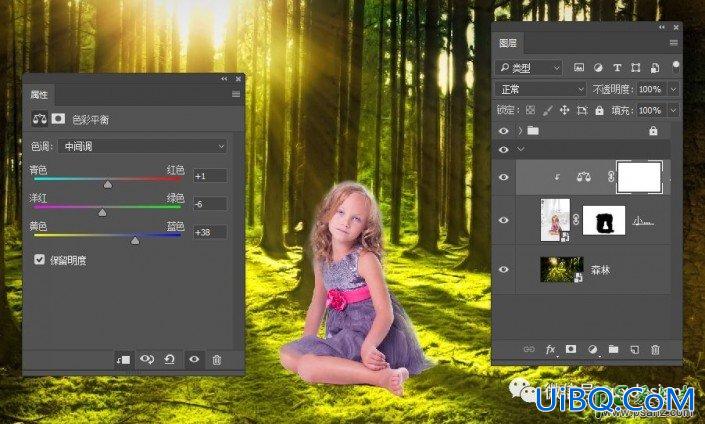Reset adjustment to defaults in Properties
The height and width of the screenshot is (424, 705).
[x=170, y=360]
